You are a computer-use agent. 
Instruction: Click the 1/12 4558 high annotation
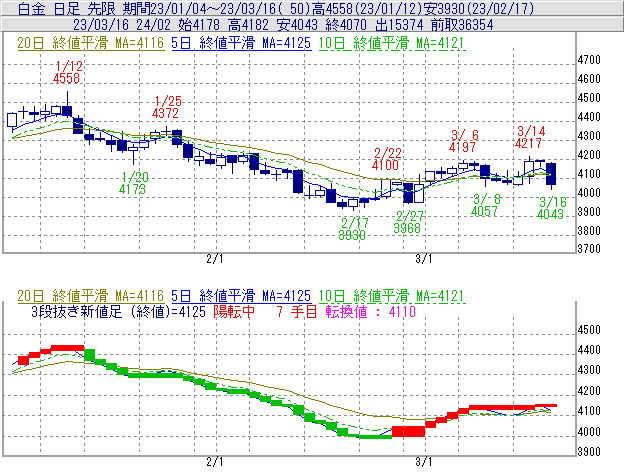[67, 72]
